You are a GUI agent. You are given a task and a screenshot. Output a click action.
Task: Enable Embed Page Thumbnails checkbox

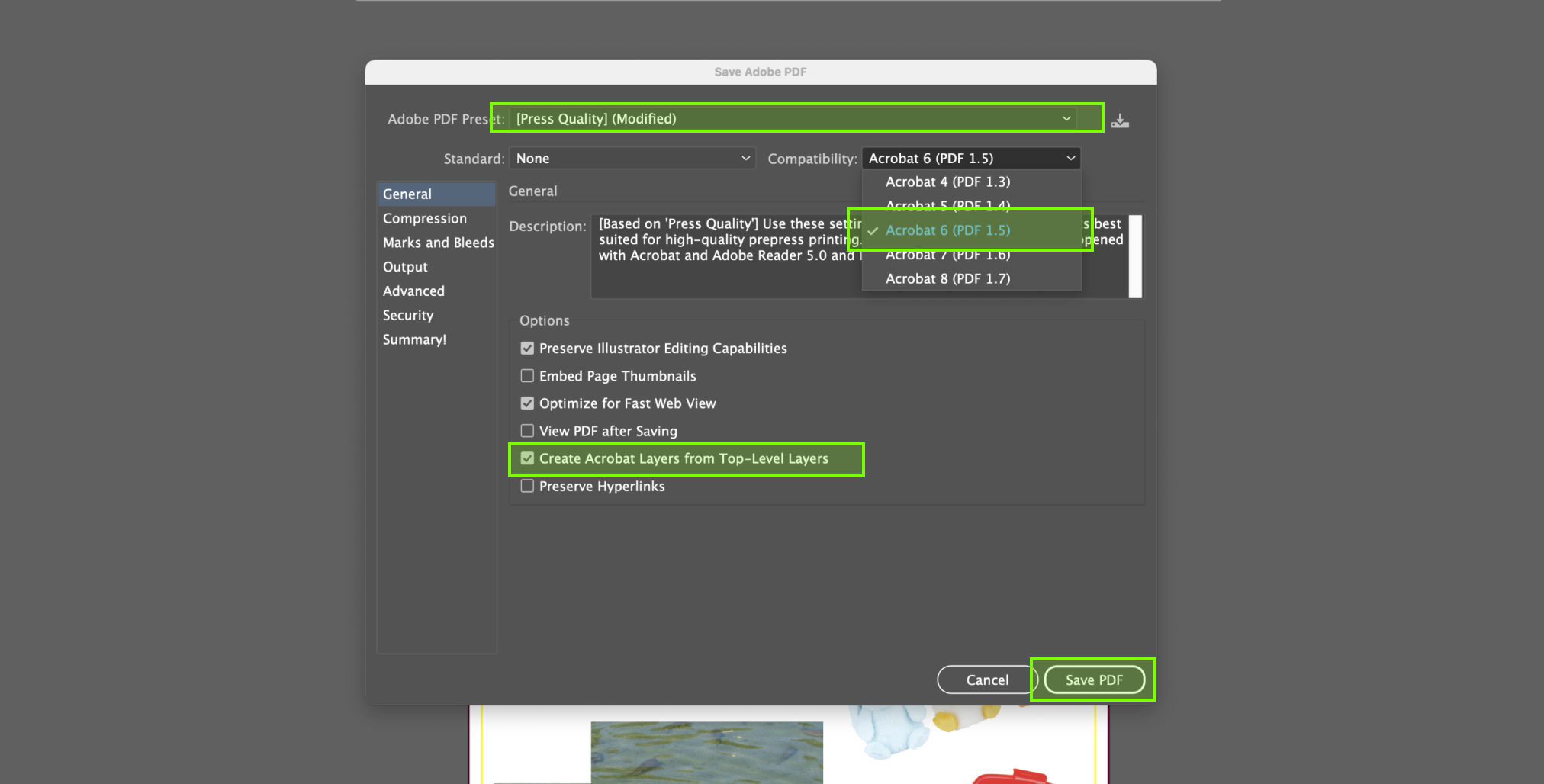point(527,376)
